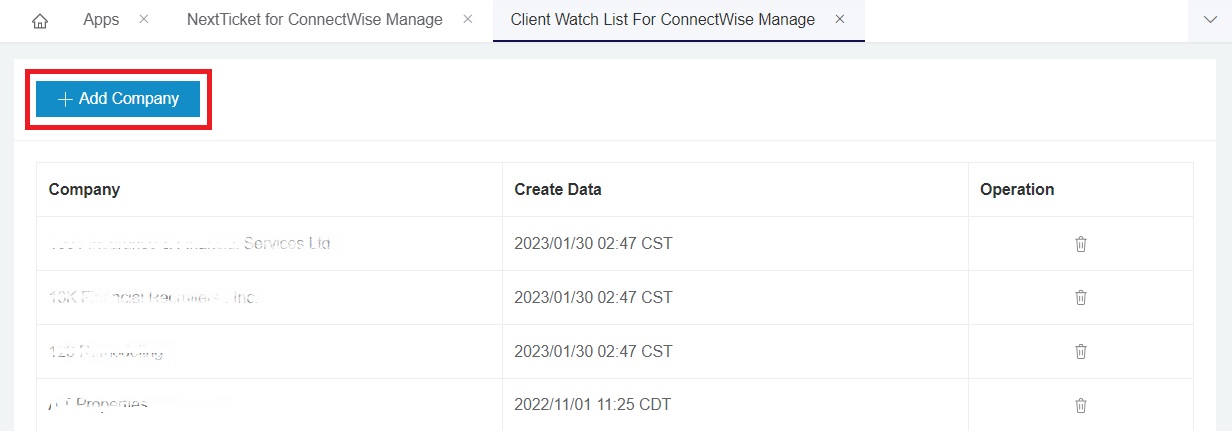Close the Client Watch List tab
This screenshot has height=431, width=1232.
click(840, 20)
